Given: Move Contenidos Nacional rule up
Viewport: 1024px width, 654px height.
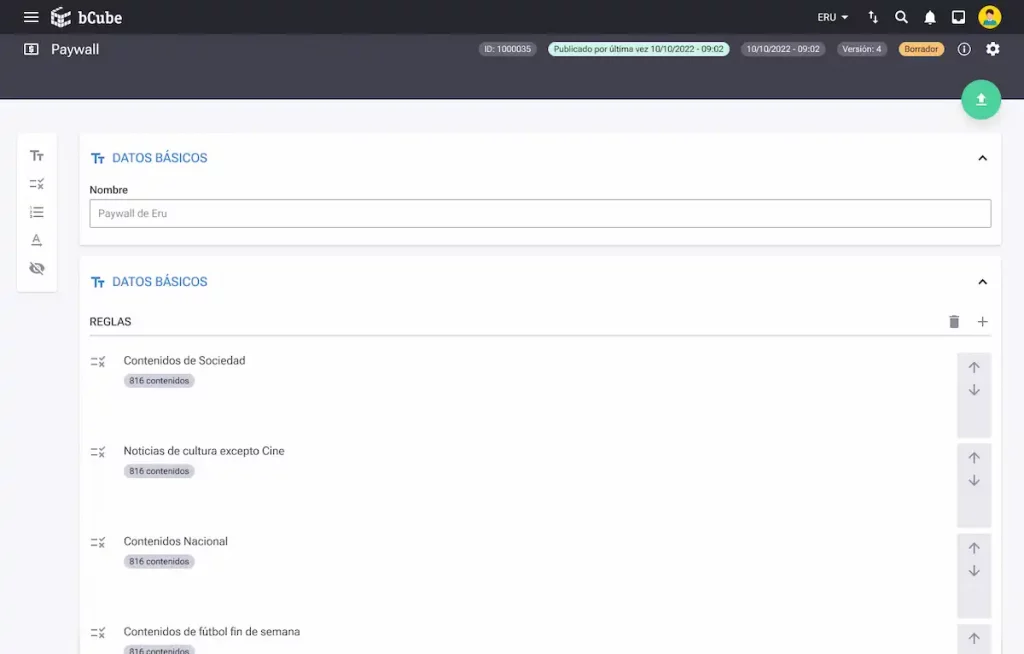Looking at the screenshot, I should [974, 548].
